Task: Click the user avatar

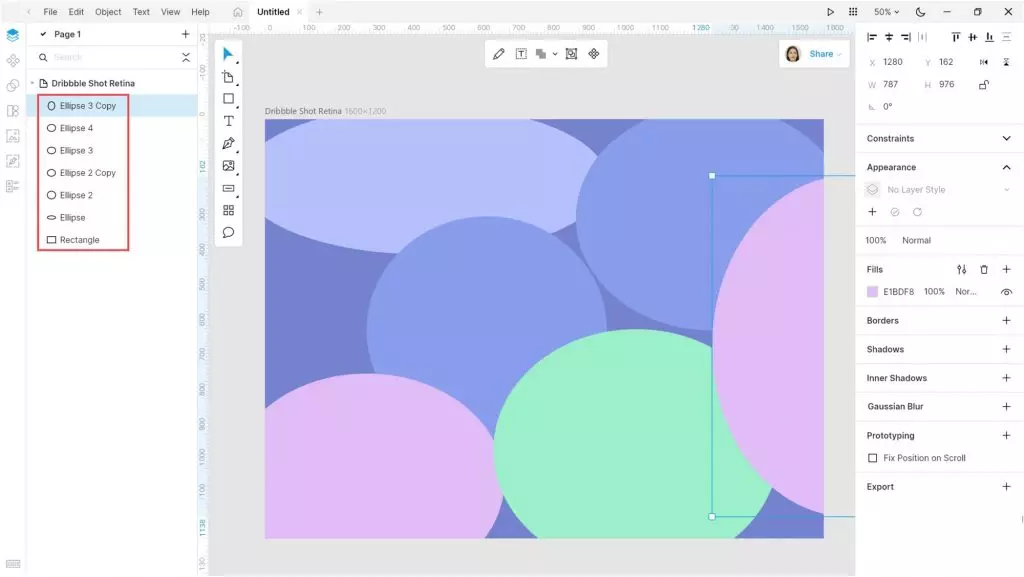Action: [x=793, y=54]
